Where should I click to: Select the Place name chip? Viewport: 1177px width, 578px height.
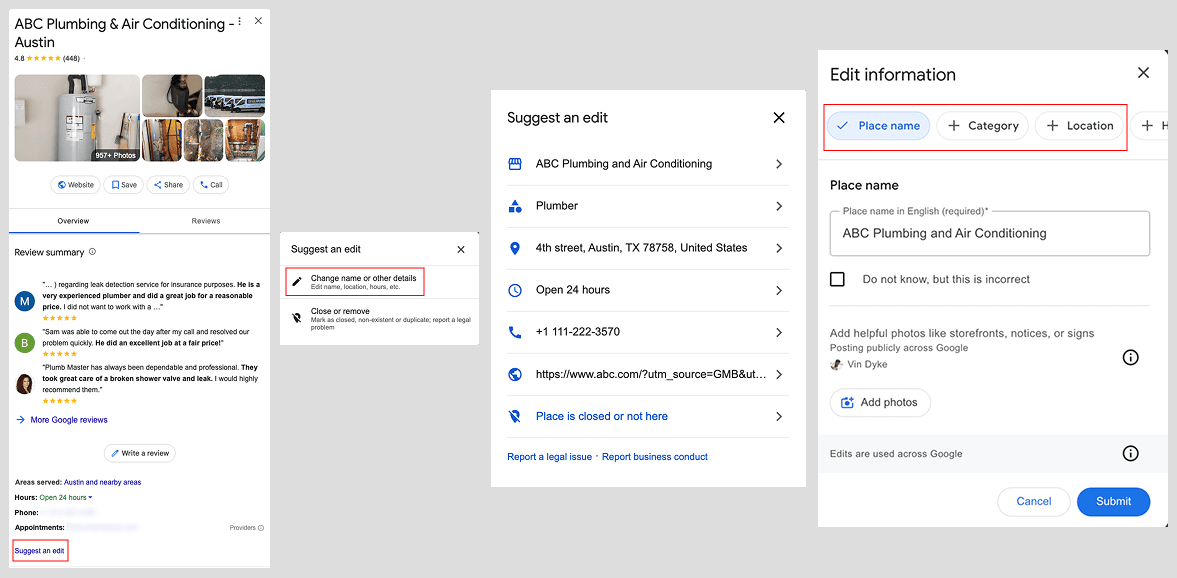click(x=878, y=126)
